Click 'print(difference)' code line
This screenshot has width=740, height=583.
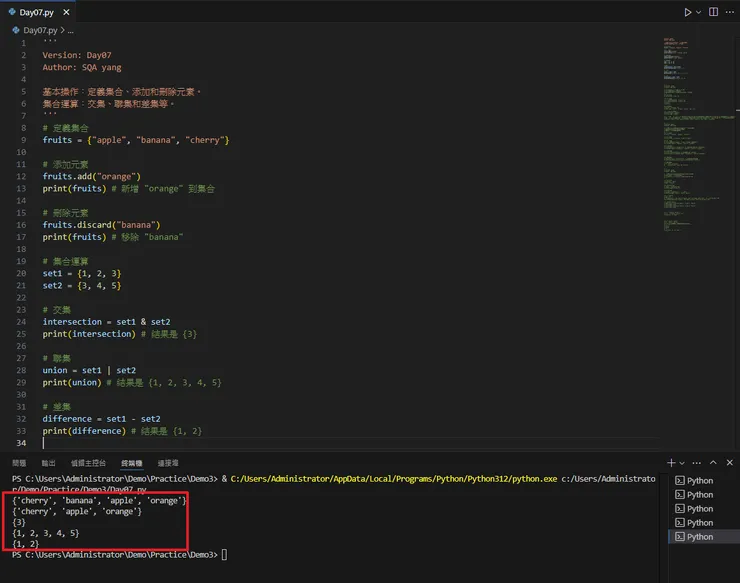(x=84, y=431)
